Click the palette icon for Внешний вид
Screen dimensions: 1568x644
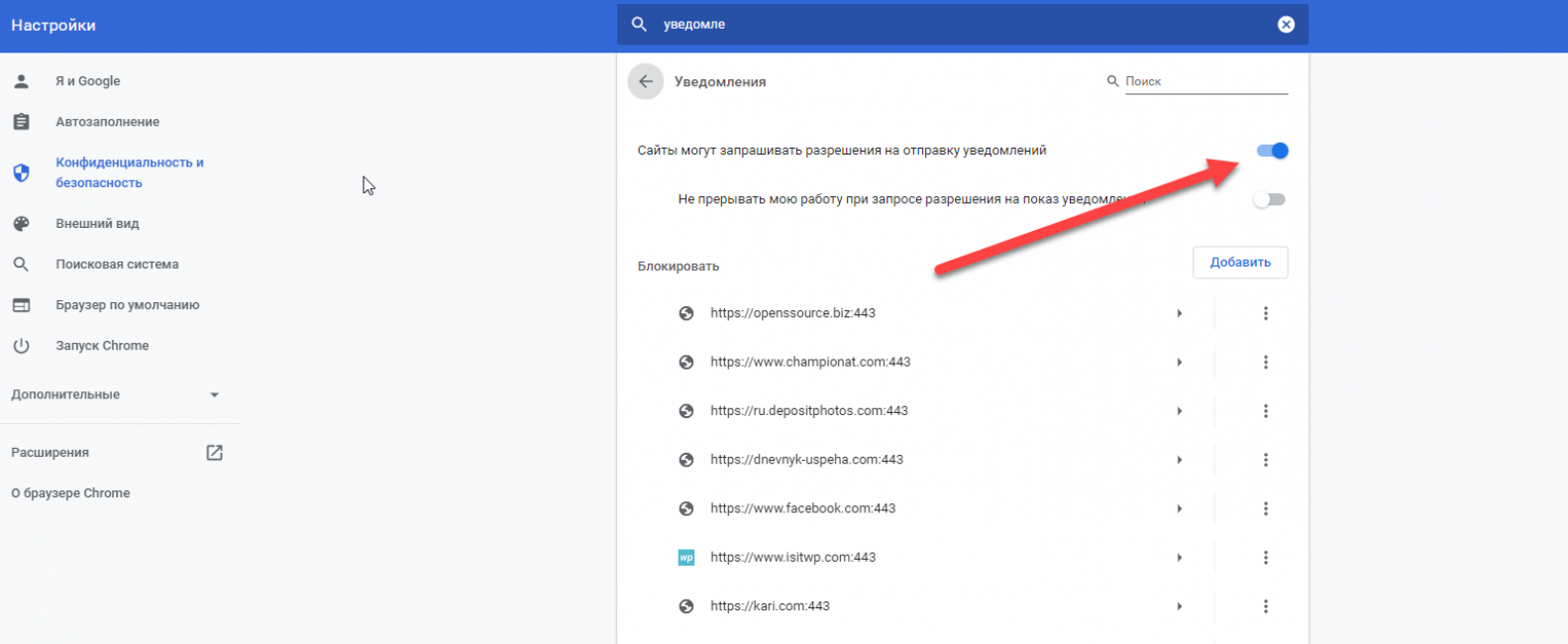tap(21, 224)
